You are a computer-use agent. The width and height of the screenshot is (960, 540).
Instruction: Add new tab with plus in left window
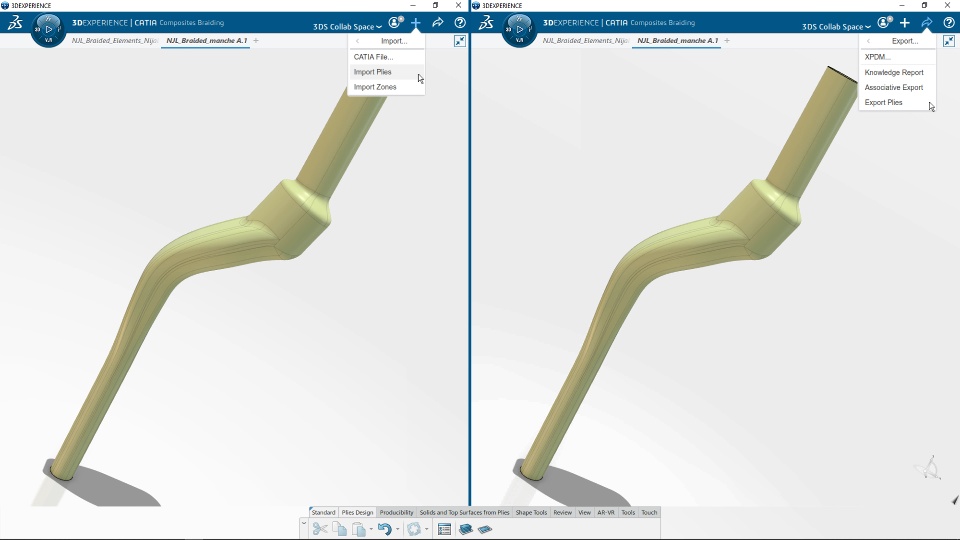tap(256, 40)
